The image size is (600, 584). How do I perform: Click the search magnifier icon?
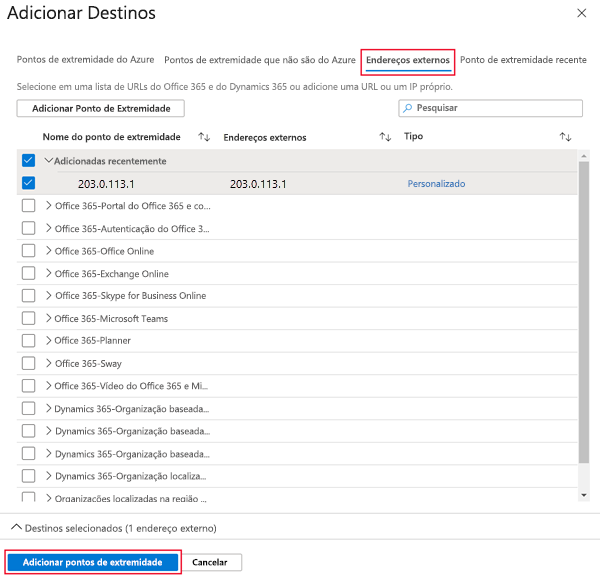tap(408, 108)
